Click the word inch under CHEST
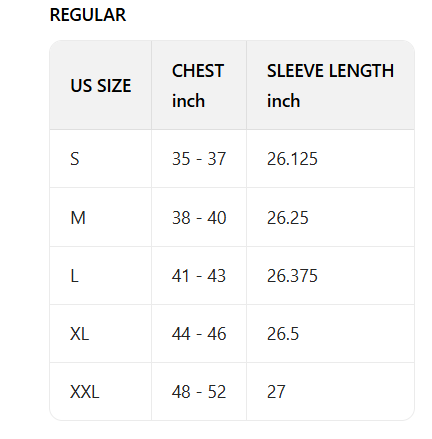Image resolution: width=432 pixels, height=439 pixels. click(x=188, y=100)
